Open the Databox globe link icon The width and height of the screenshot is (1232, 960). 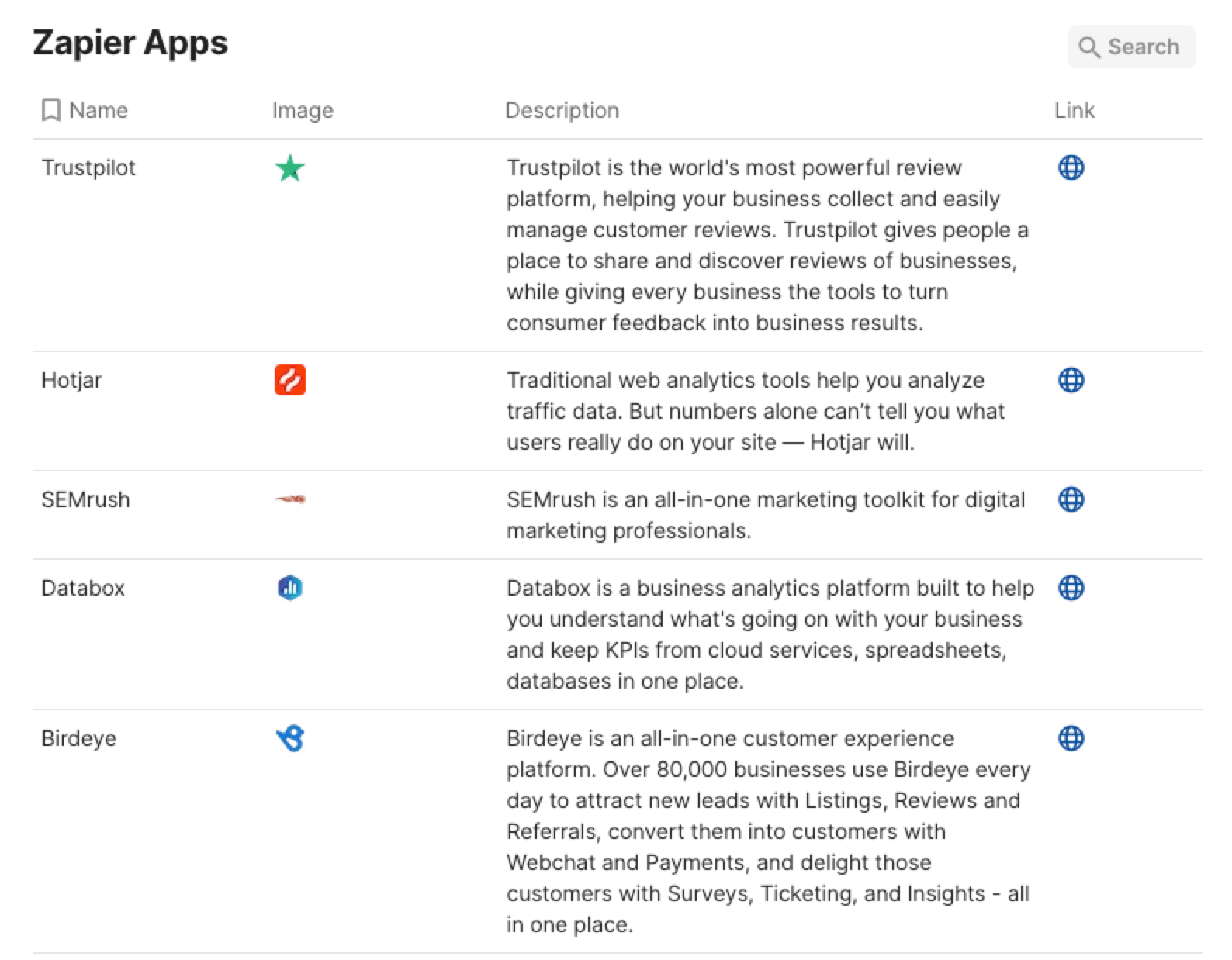(1071, 588)
